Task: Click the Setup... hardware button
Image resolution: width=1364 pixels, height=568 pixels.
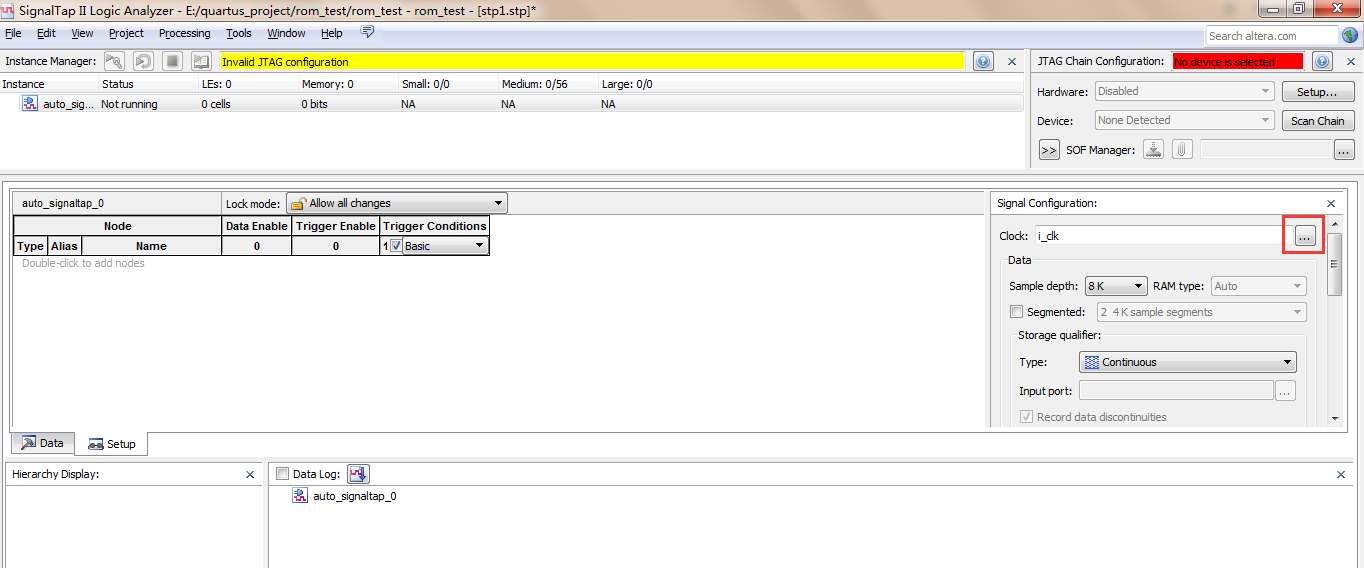Action: click(x=1318, y=91)
